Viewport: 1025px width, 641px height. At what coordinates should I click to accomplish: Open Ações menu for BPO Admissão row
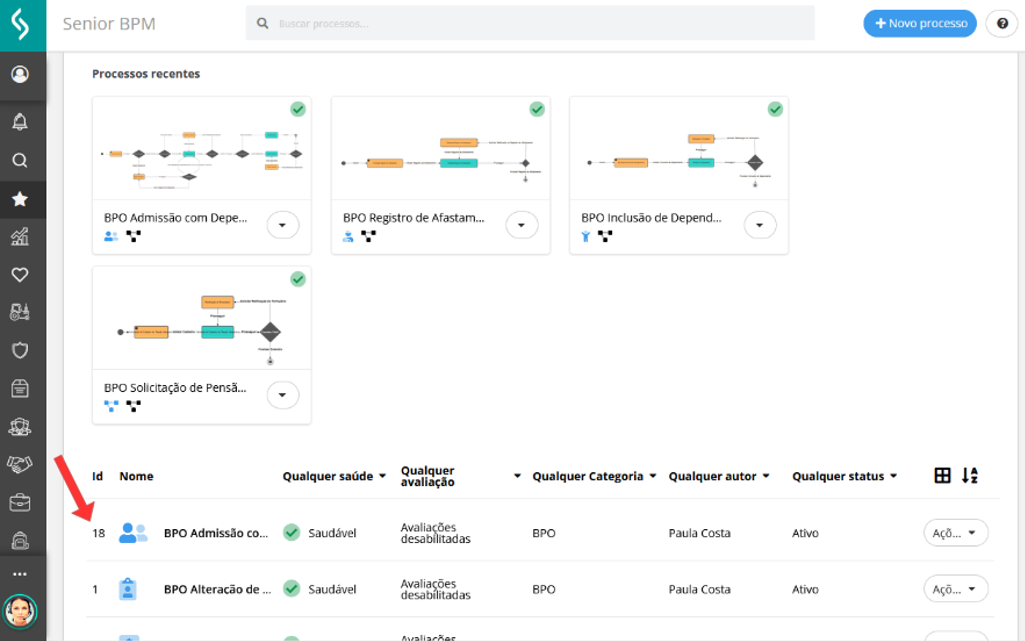(955, 533)
